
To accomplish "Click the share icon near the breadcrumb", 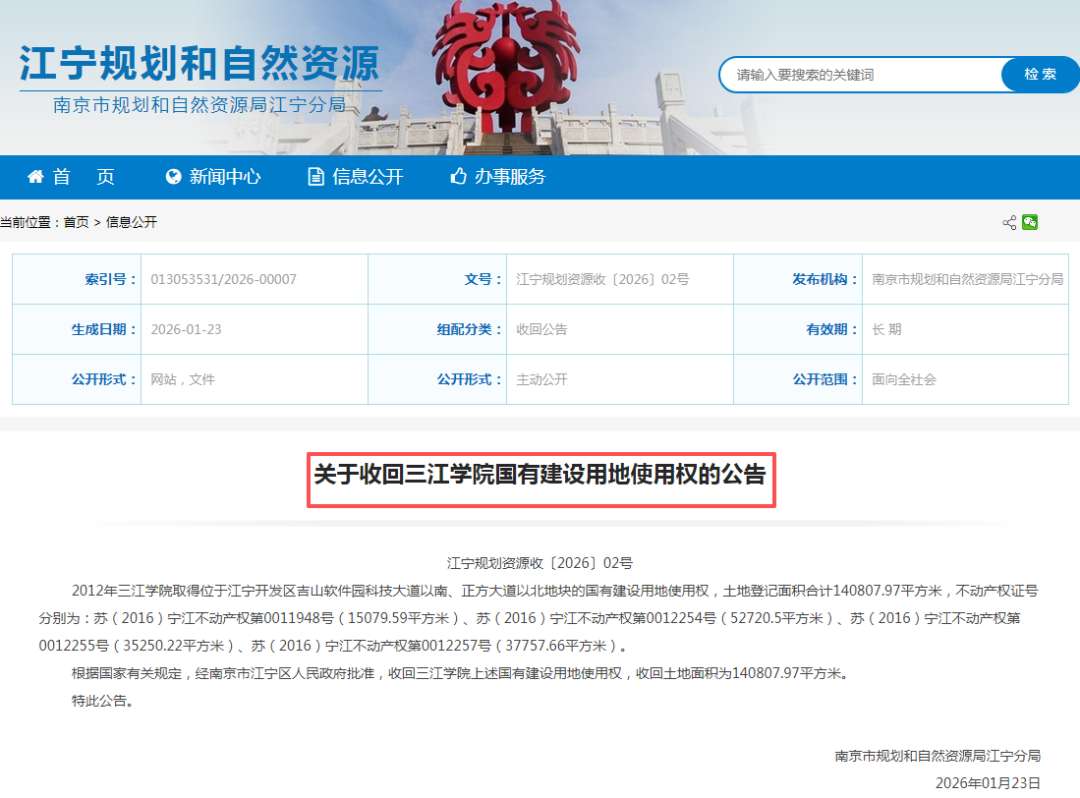I will point(1008,223).
